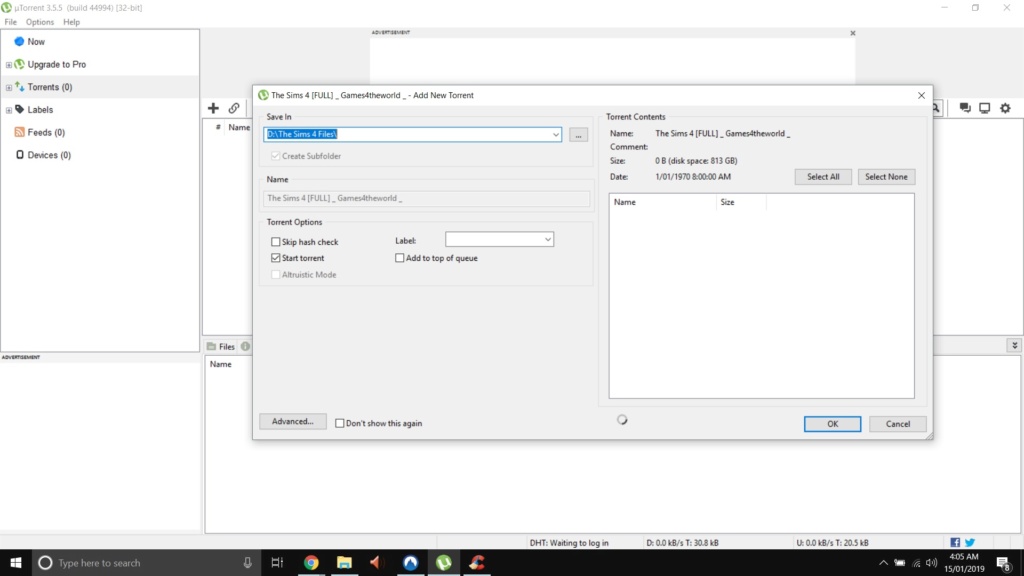Open Labels in the sidebar
1024x576 pixels.
click(x=40, y=110)
